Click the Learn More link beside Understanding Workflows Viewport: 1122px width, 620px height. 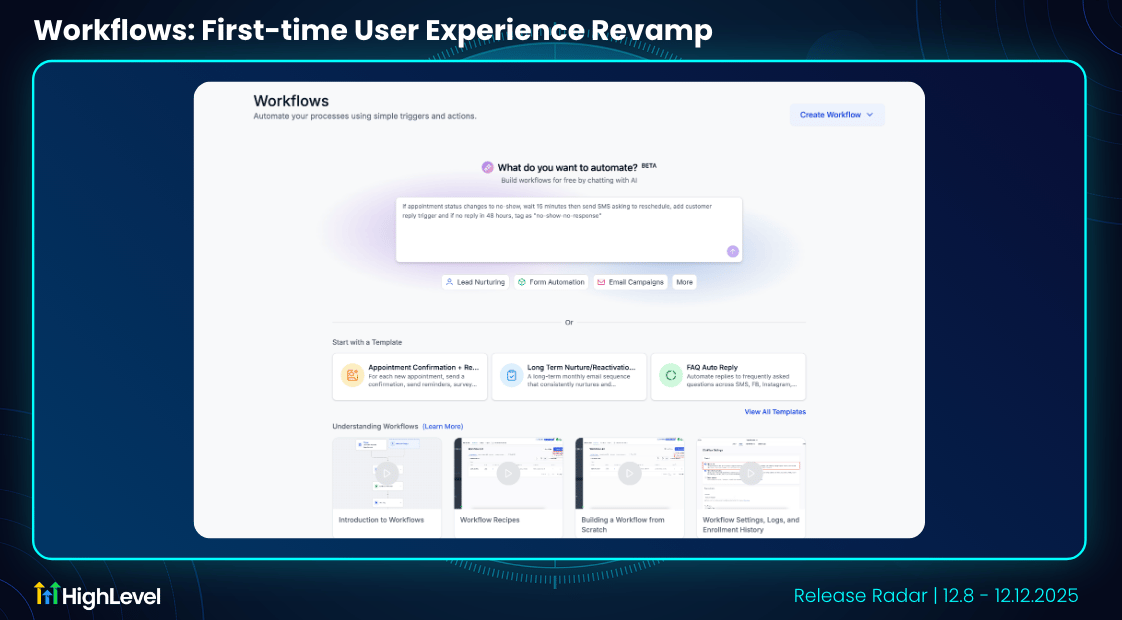442,427
